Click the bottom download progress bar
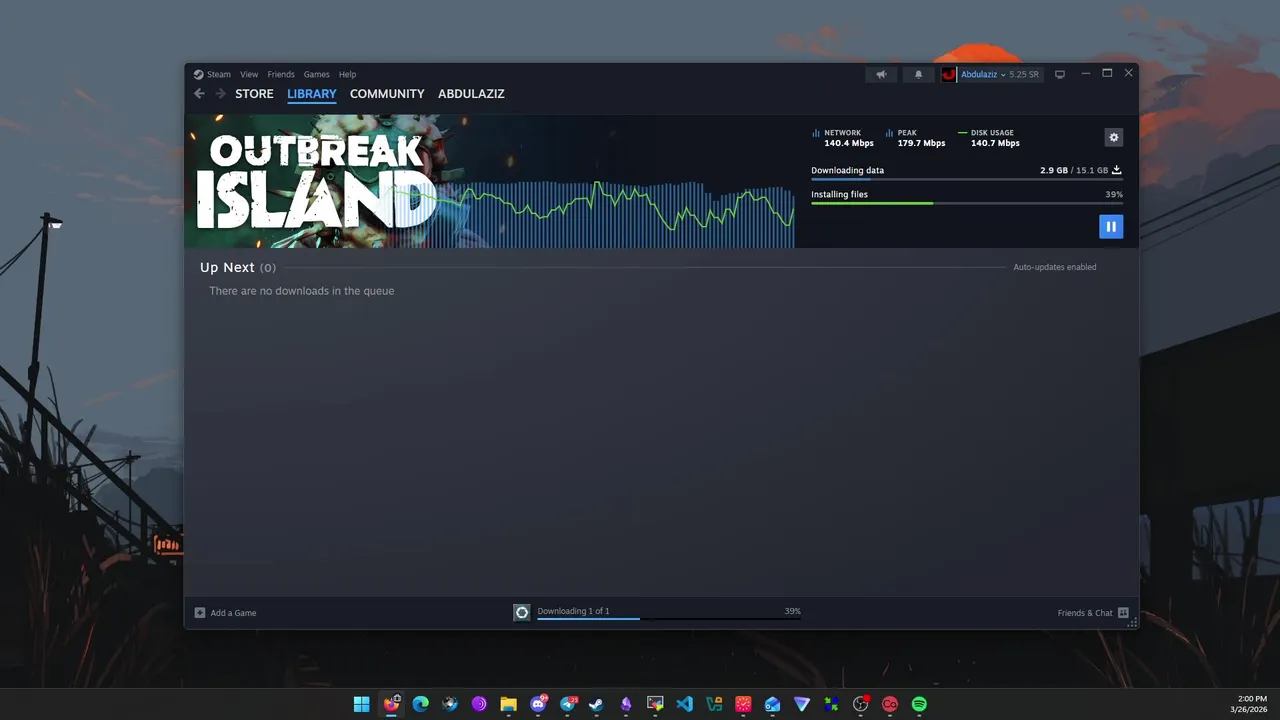1280x720 pixels. 669,619
